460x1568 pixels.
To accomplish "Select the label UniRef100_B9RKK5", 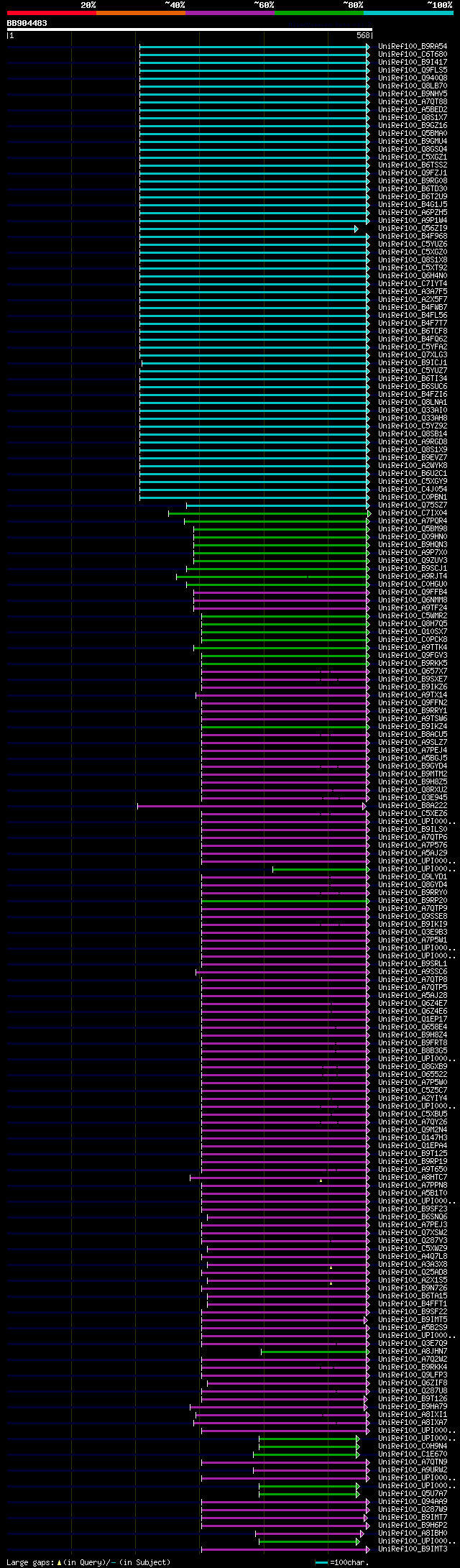I will (x=413, y=664).
